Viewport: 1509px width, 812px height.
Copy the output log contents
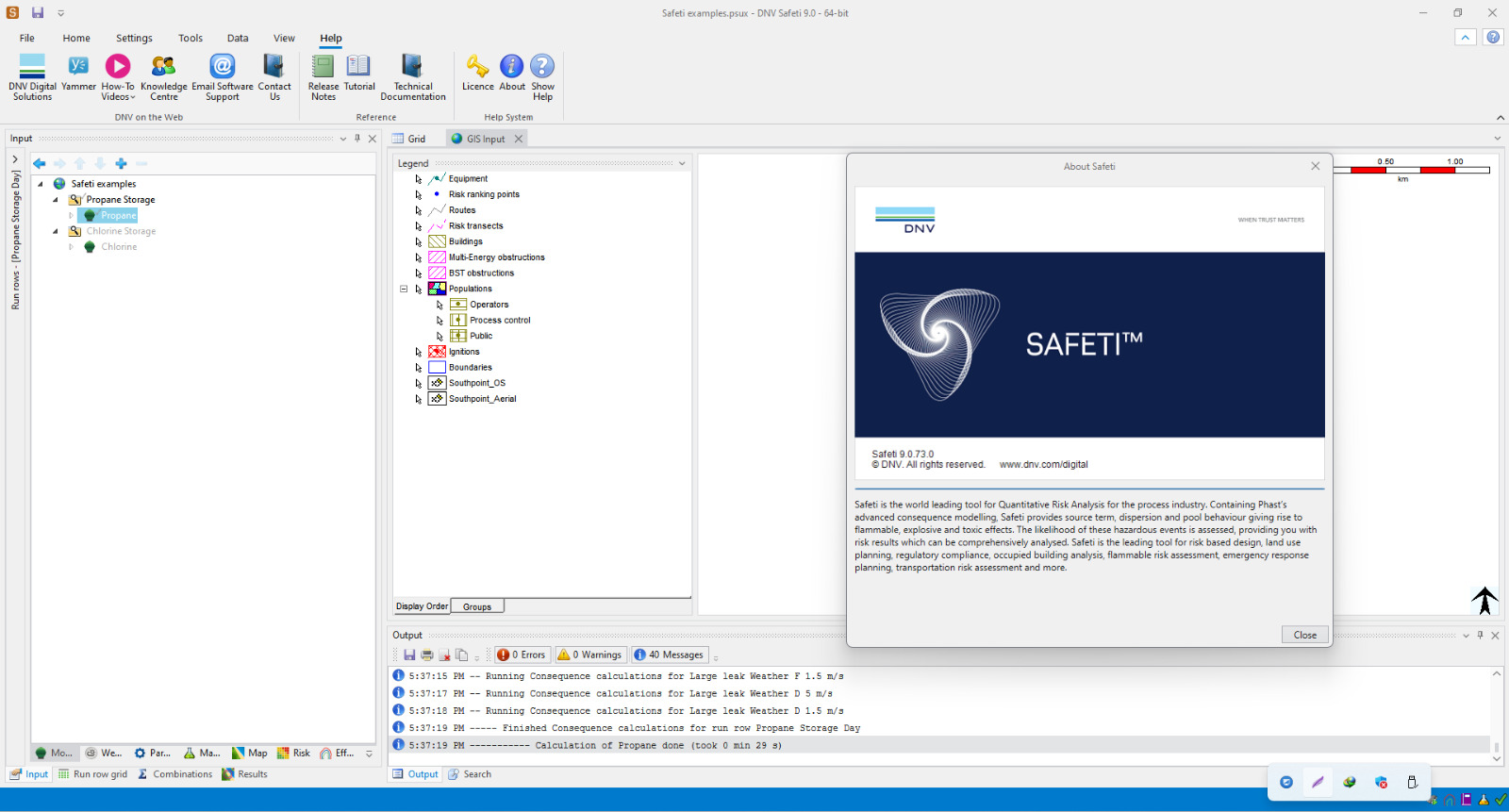[x=461, y=655]
